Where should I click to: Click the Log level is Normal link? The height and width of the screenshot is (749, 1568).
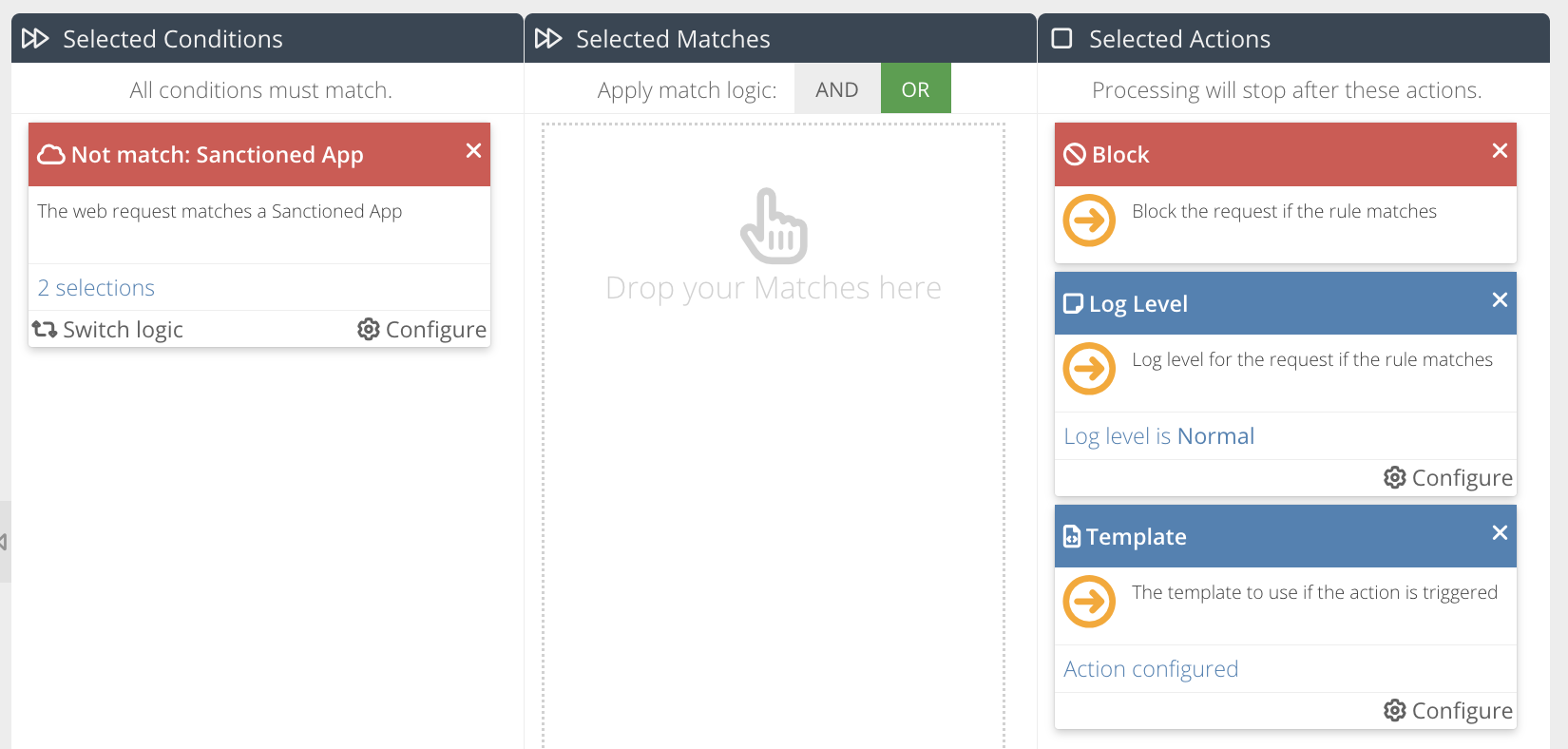1158,436
